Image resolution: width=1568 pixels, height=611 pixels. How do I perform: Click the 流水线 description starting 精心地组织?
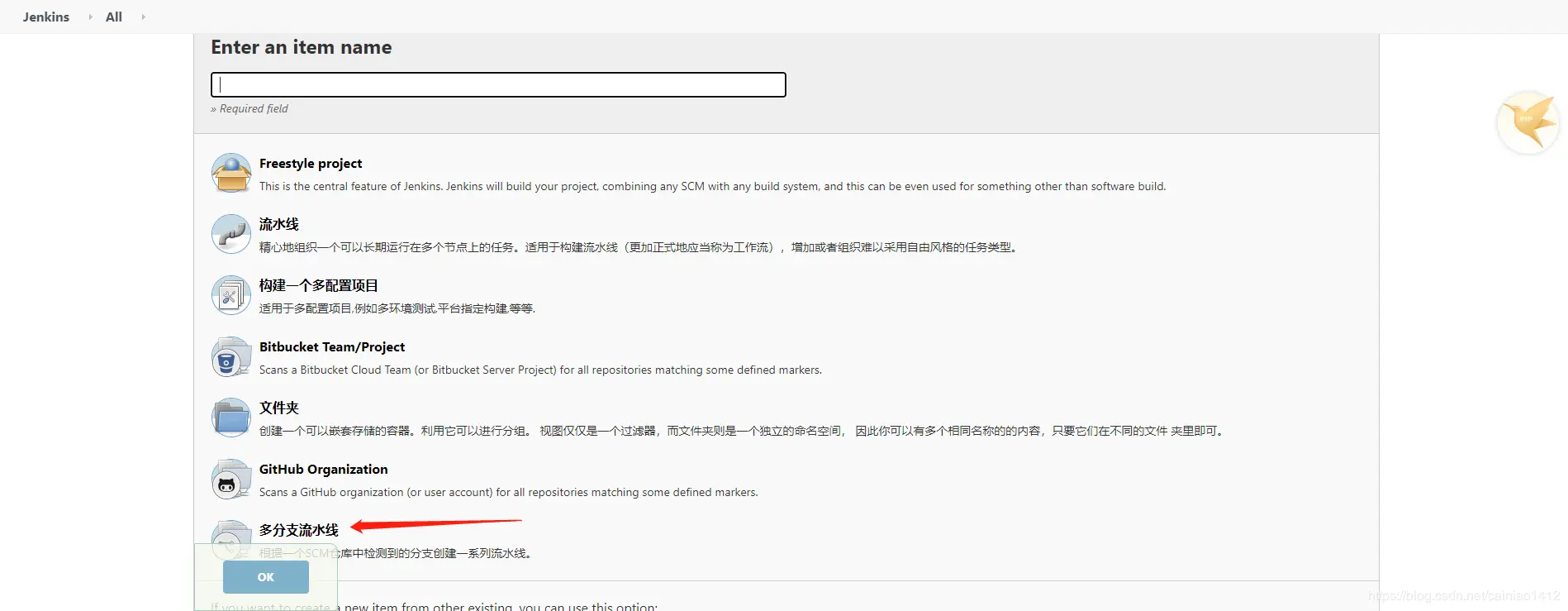(x=639, y=247)
